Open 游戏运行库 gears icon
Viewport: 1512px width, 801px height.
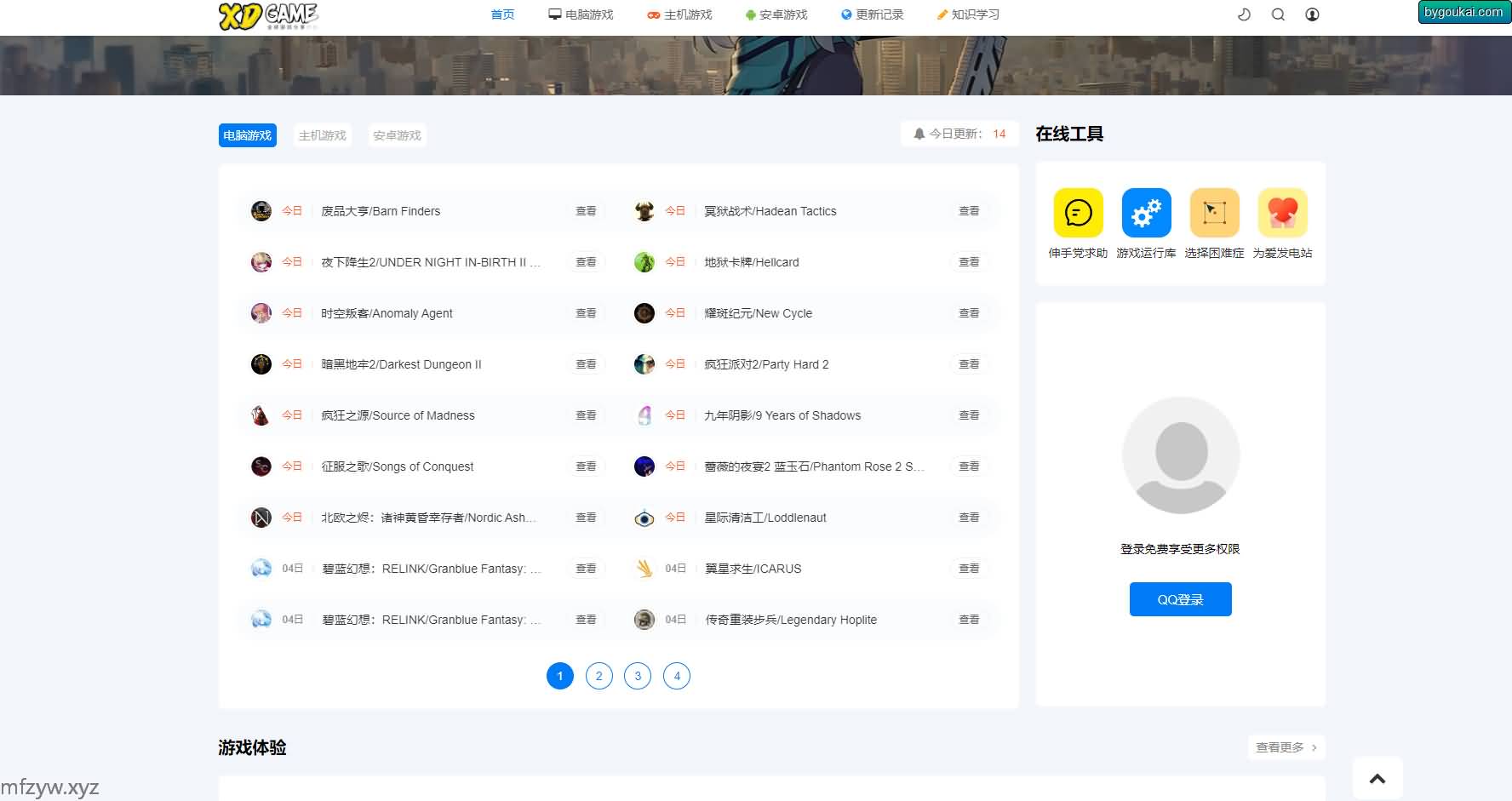[x=1146, y=213]
